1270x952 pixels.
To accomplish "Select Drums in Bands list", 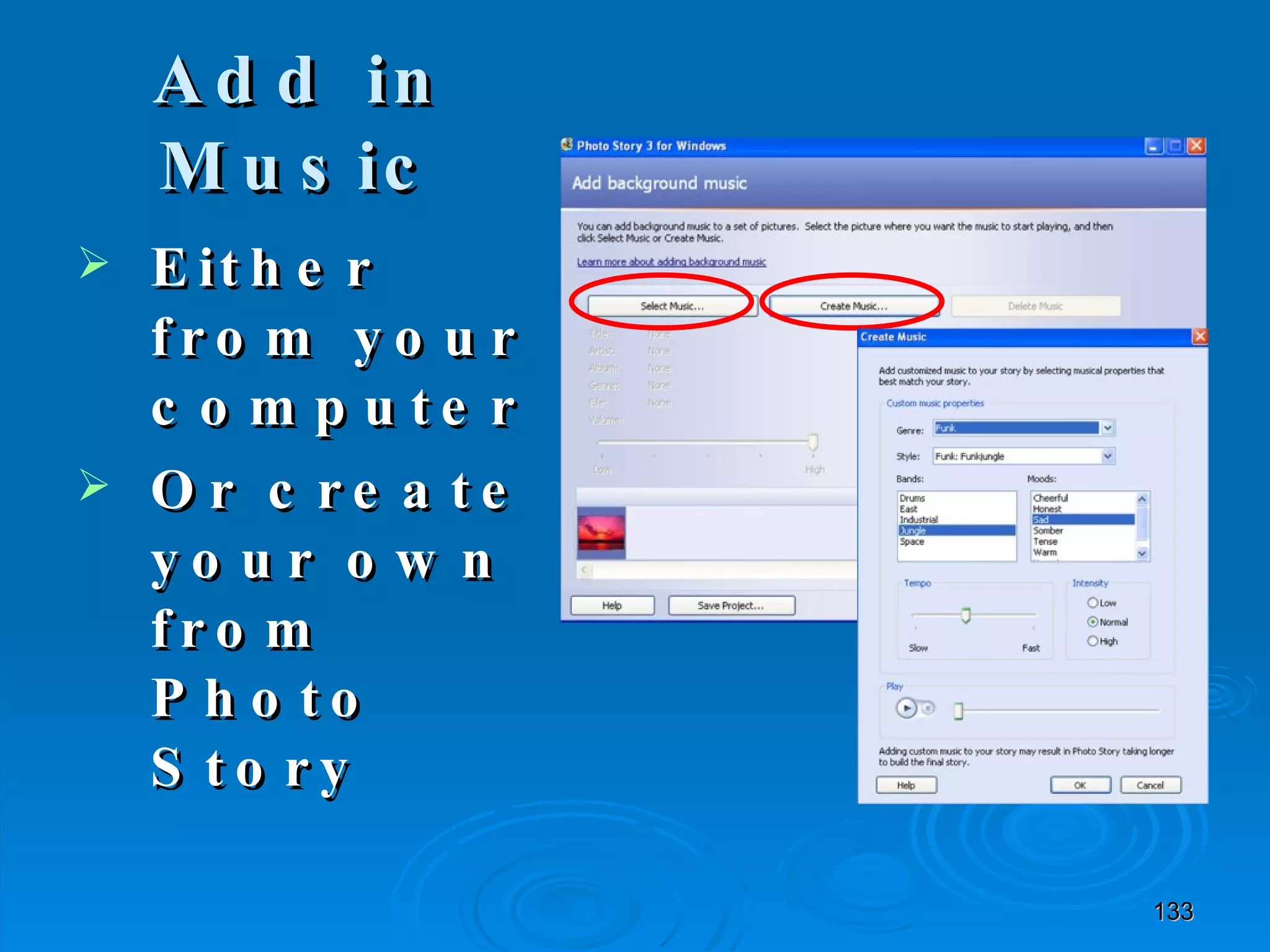I will tap(957, 498).
